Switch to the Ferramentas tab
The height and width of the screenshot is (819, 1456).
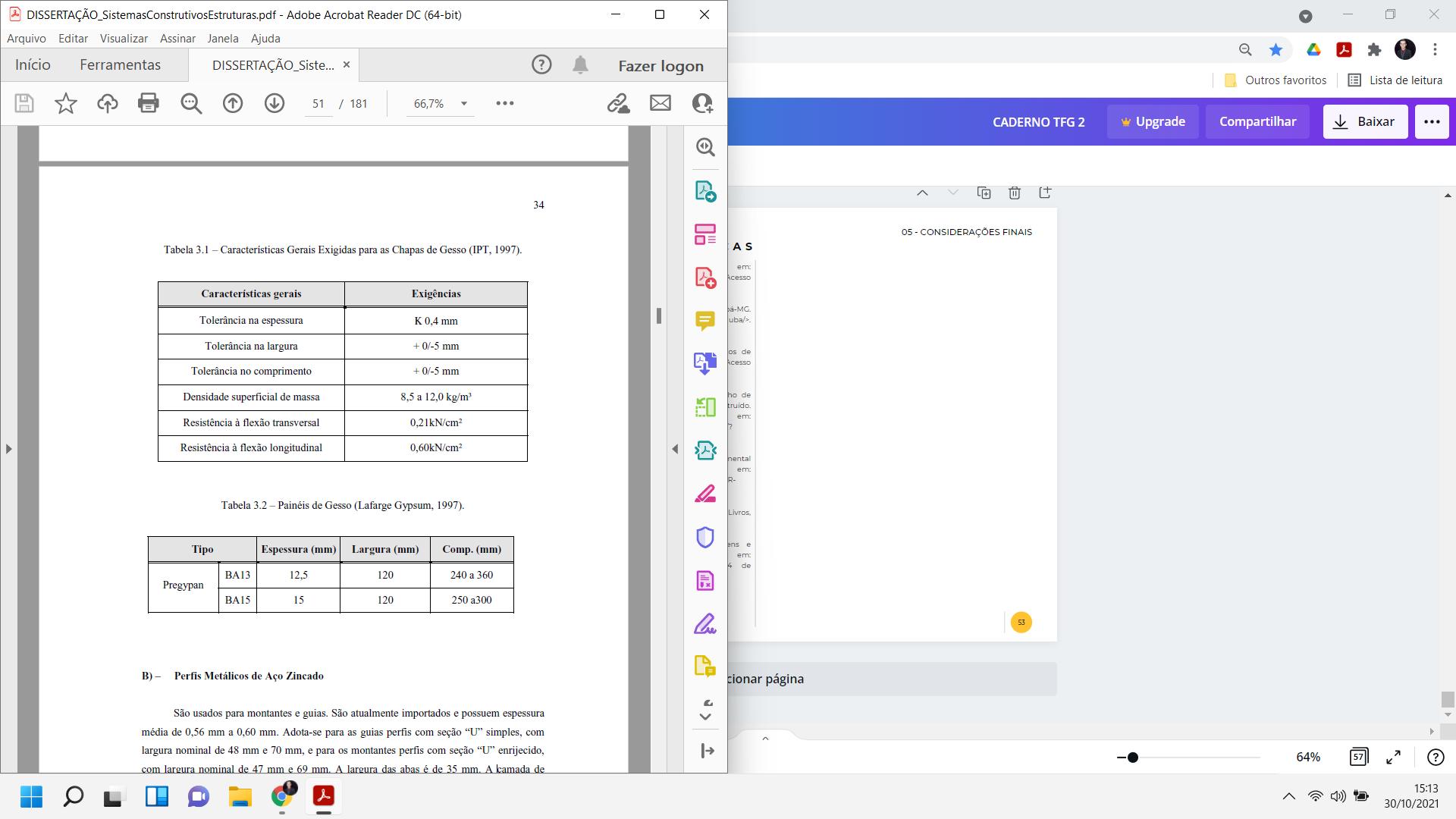(x=120, y=65)
